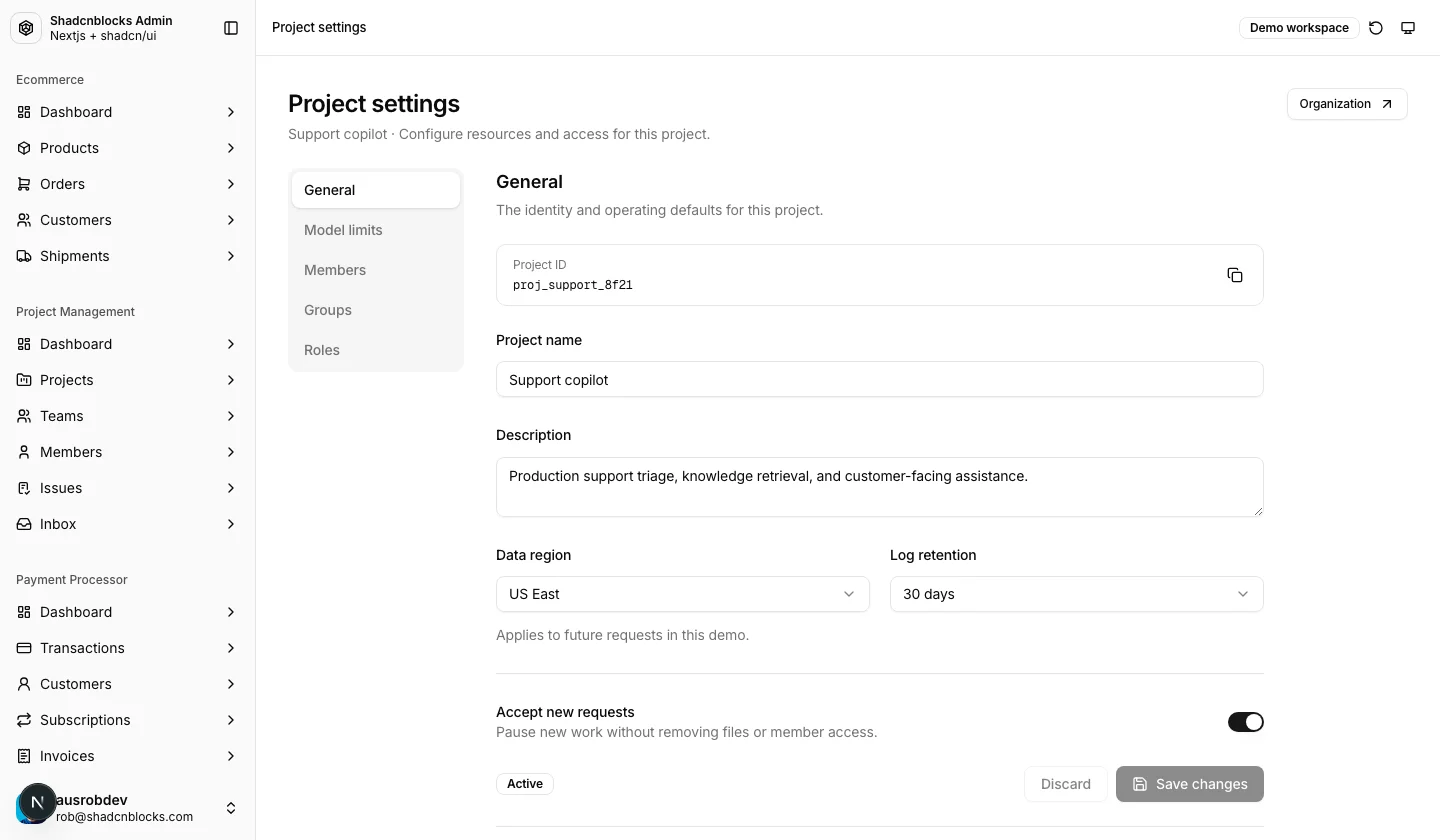
Task: Expand the Project Management Members chevron
Action: coord(231,452)
